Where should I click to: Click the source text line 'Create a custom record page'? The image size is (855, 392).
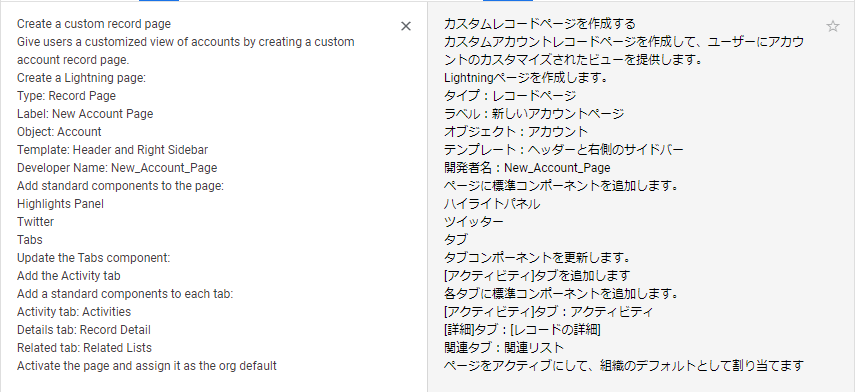(x=94, y=24)
